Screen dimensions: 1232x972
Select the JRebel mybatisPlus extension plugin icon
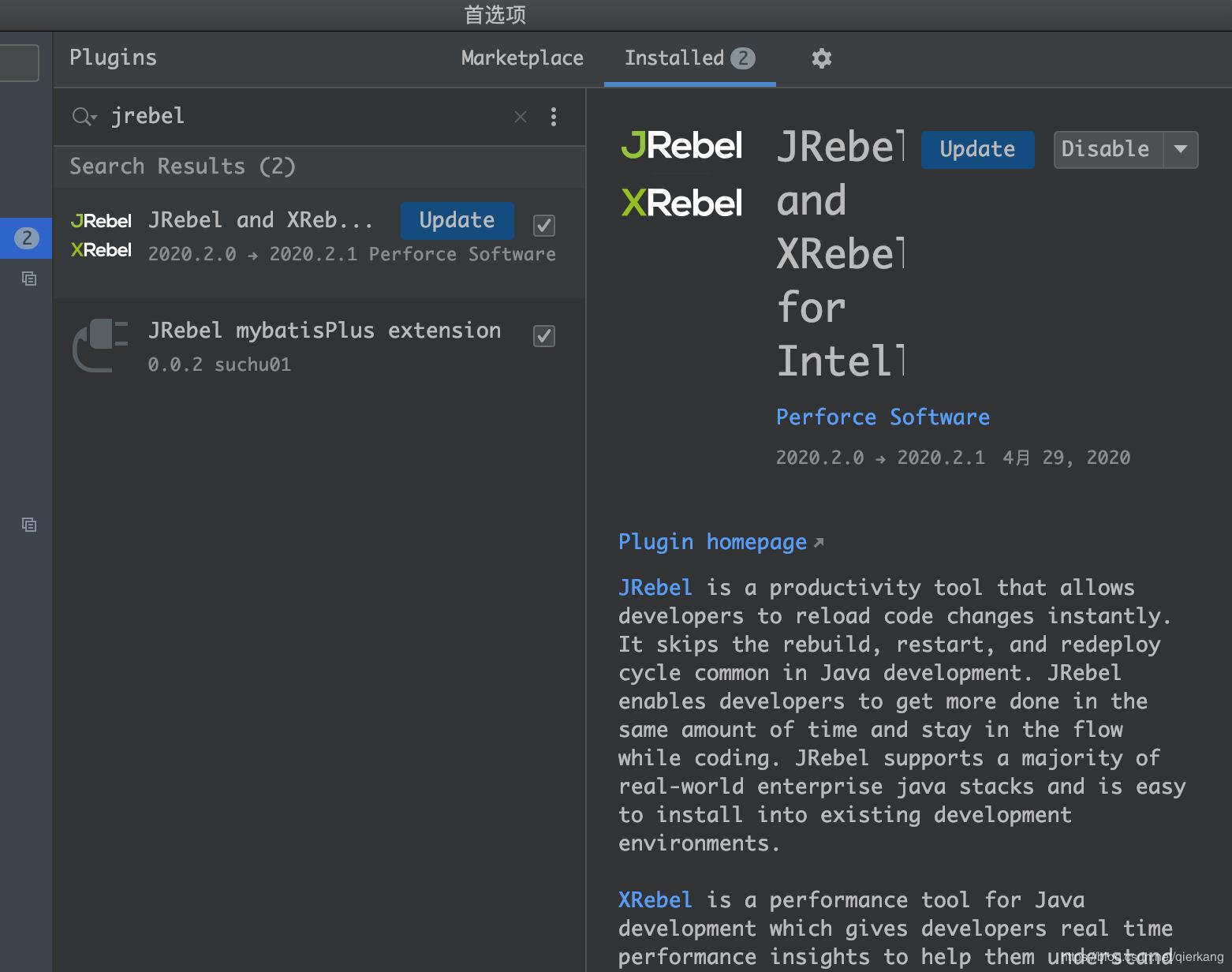[100, 345]
